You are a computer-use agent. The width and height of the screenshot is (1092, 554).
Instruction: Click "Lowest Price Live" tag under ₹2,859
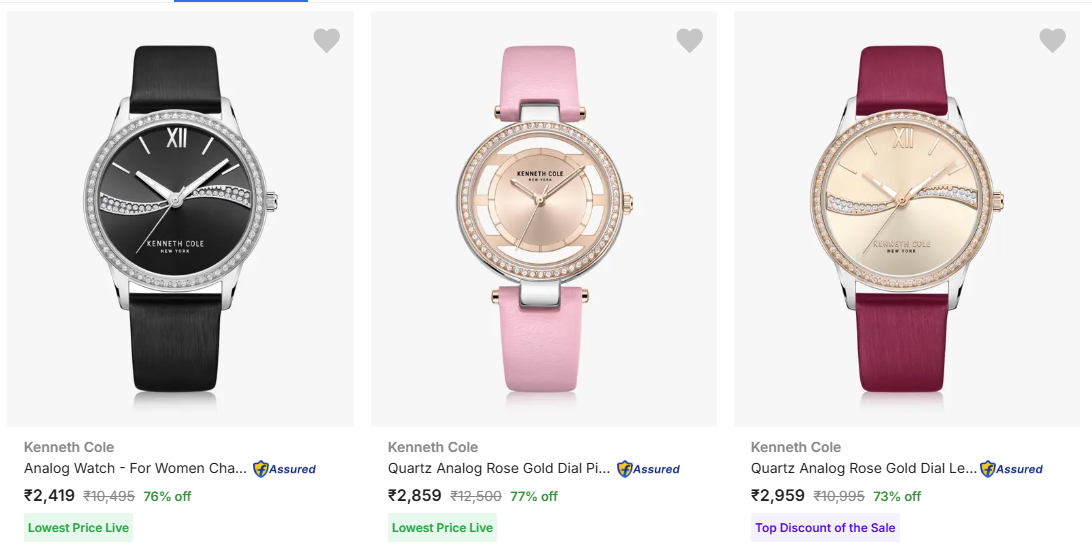(442, 527)
